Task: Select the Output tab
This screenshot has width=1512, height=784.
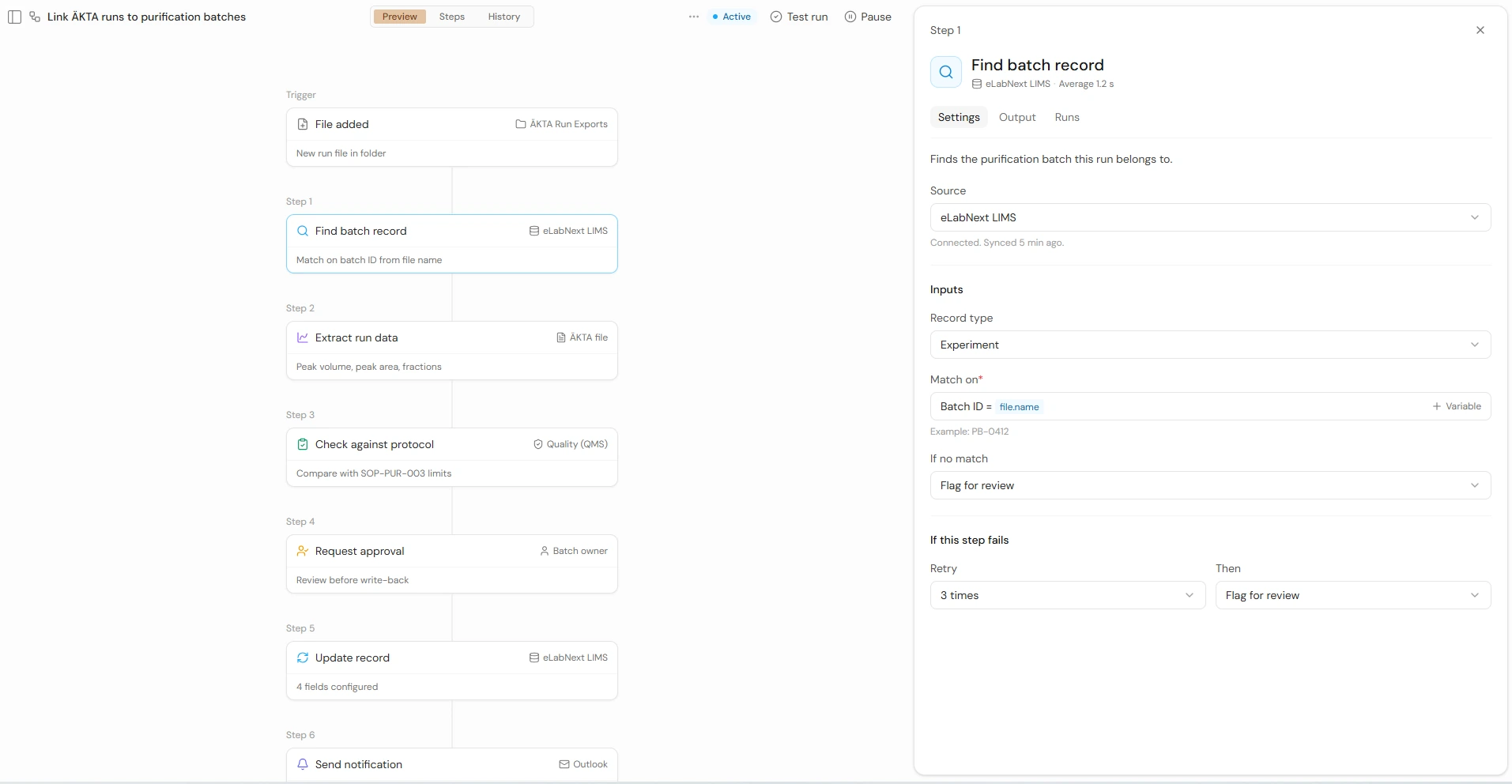Action: tap(1017, 117)
